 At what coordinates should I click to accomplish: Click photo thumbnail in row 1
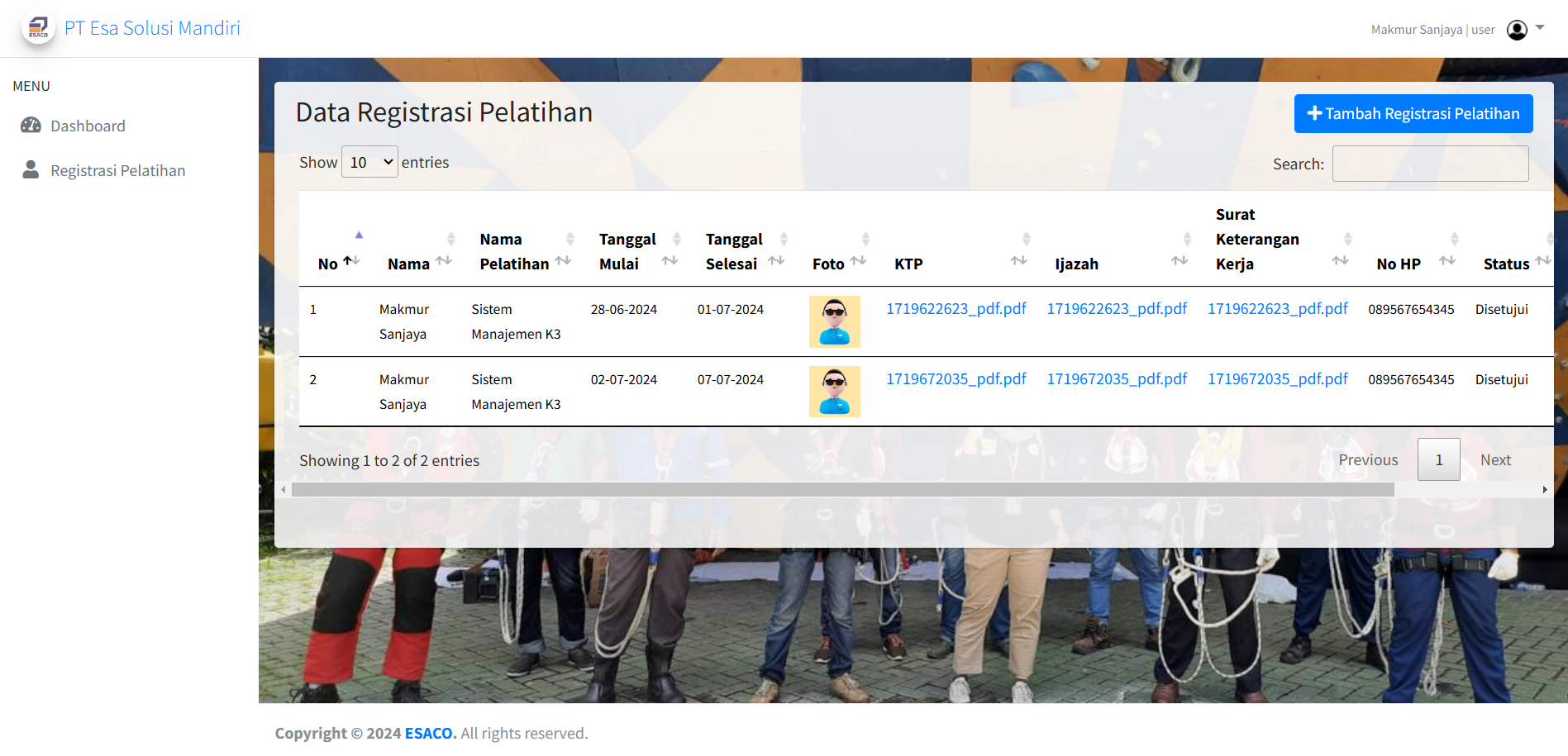835,321
